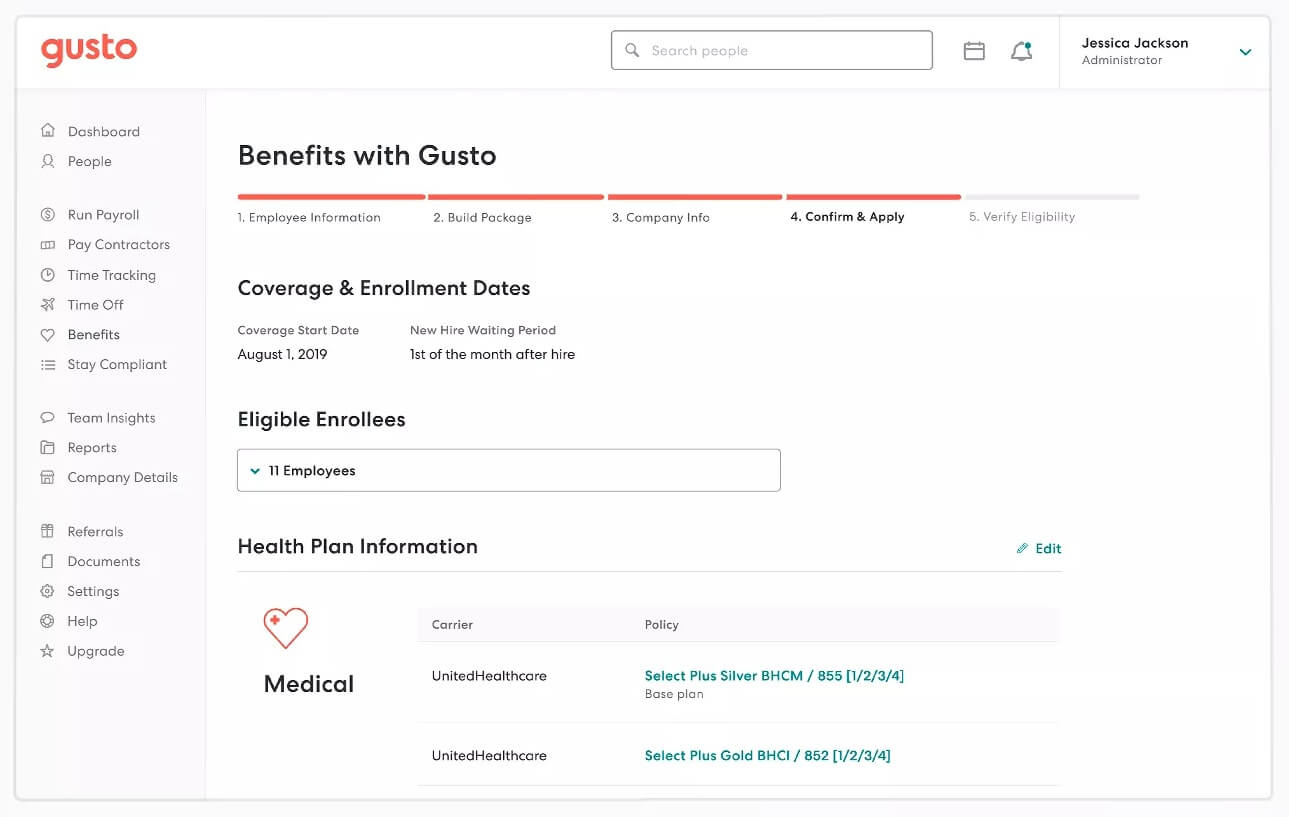
Task: Click the Medical heart icon
Action: (x=285, y=628)
